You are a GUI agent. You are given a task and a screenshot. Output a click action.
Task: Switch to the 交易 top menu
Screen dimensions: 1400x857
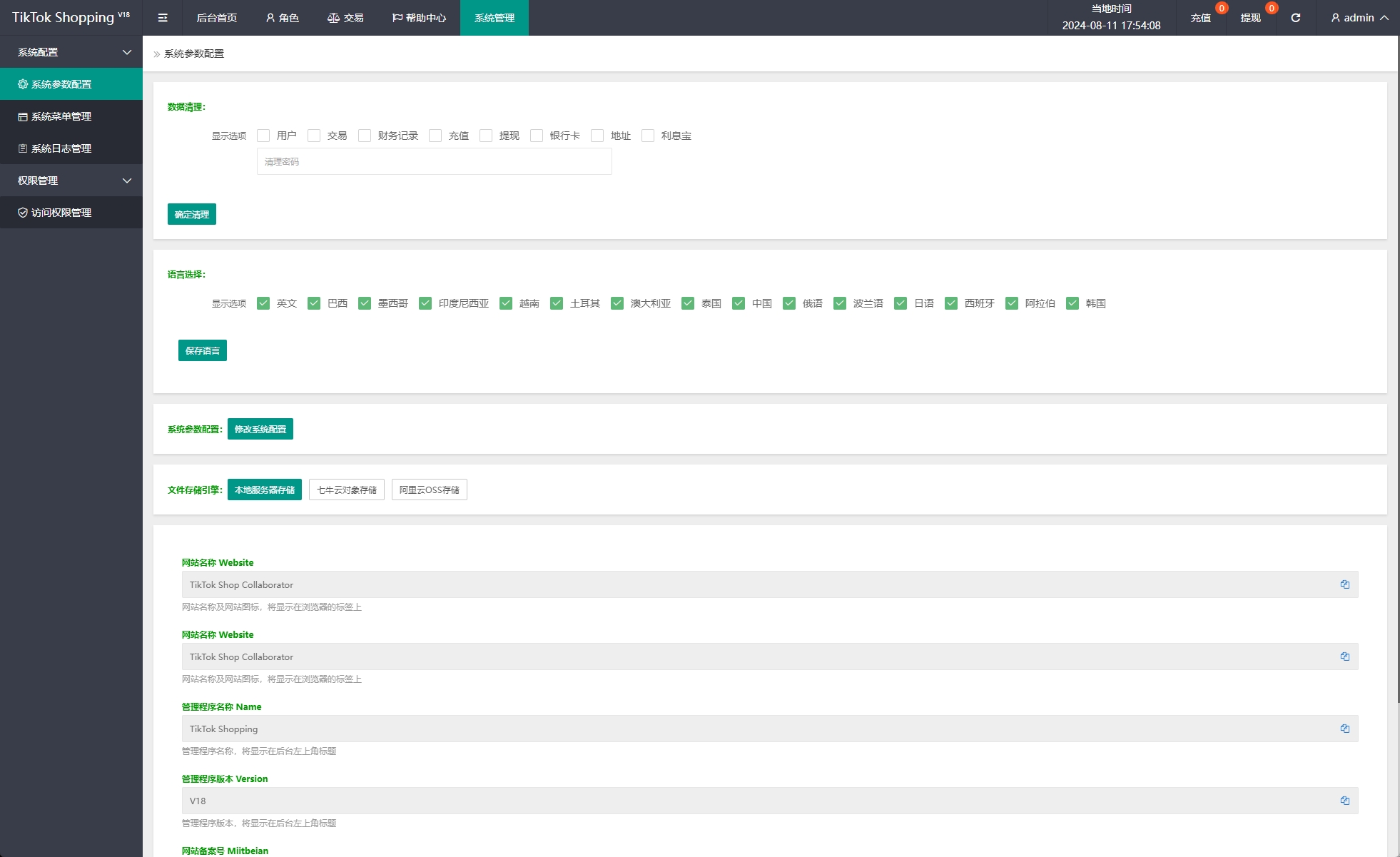pos(346,18)
